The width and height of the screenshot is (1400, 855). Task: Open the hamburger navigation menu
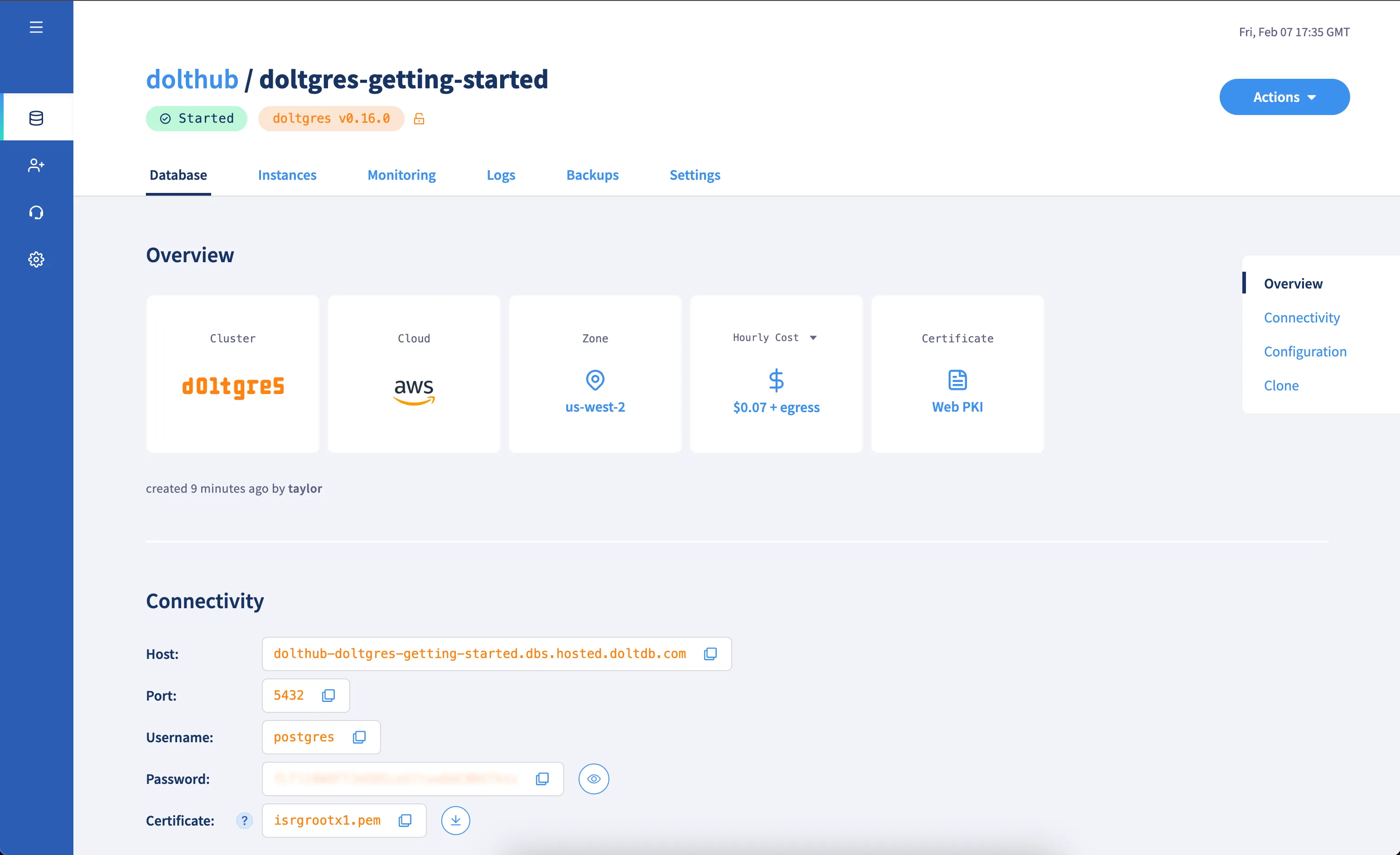click(36, 27)
